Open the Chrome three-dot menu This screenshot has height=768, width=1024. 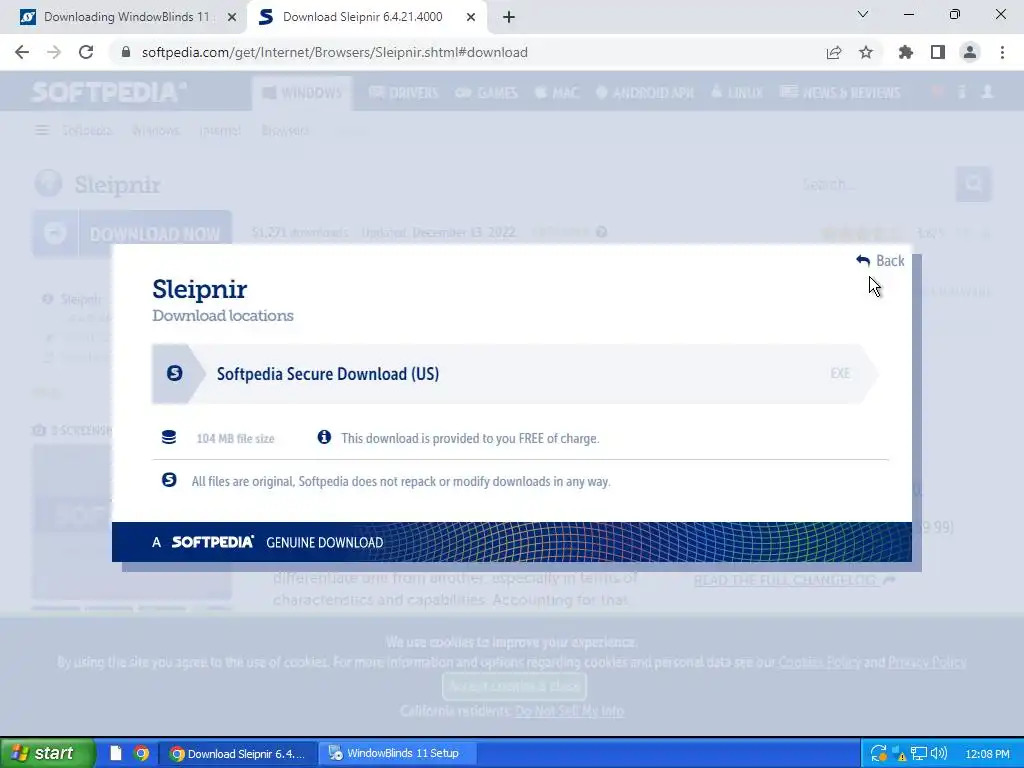coord(1002,52)
